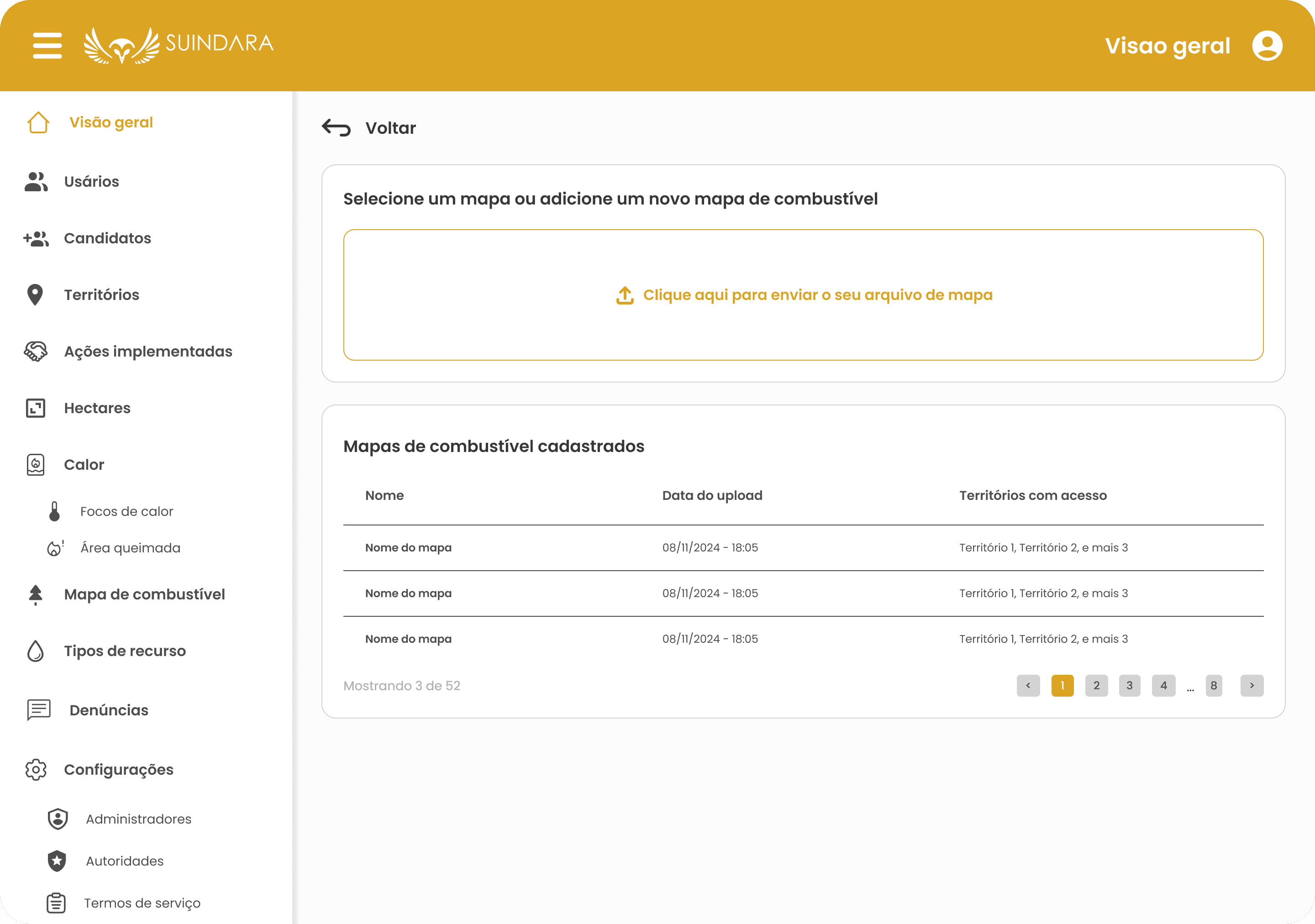Click the flame icon for Área queimada
This screenshot has height=924, width=1315.
click(x=55, y=548)
